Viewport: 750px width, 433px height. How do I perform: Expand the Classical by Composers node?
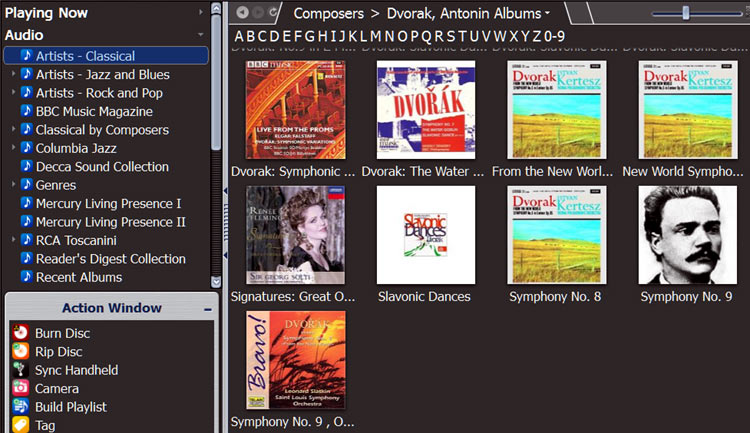pos(13,130)
